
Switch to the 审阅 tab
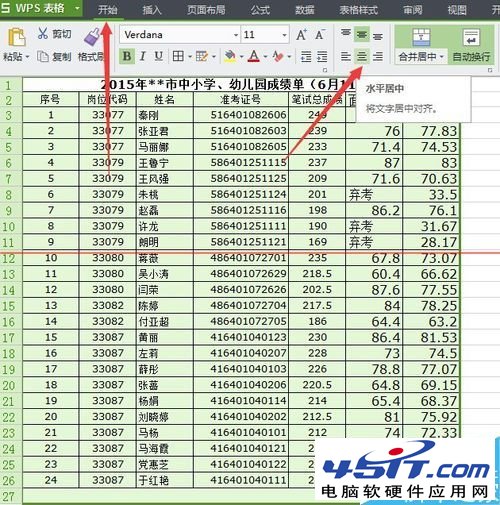(x=413, y=10)
